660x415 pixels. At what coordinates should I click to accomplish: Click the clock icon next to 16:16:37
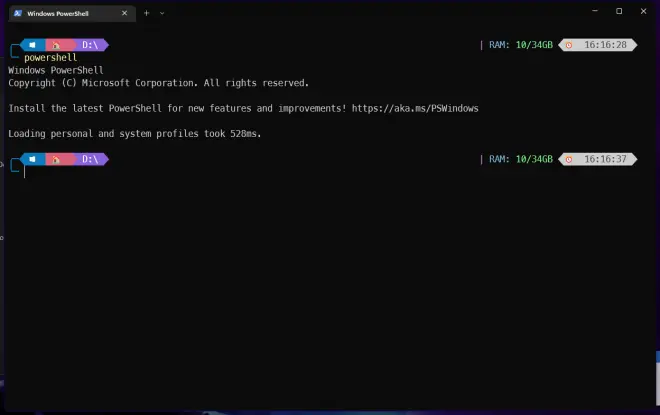point(569,159)
